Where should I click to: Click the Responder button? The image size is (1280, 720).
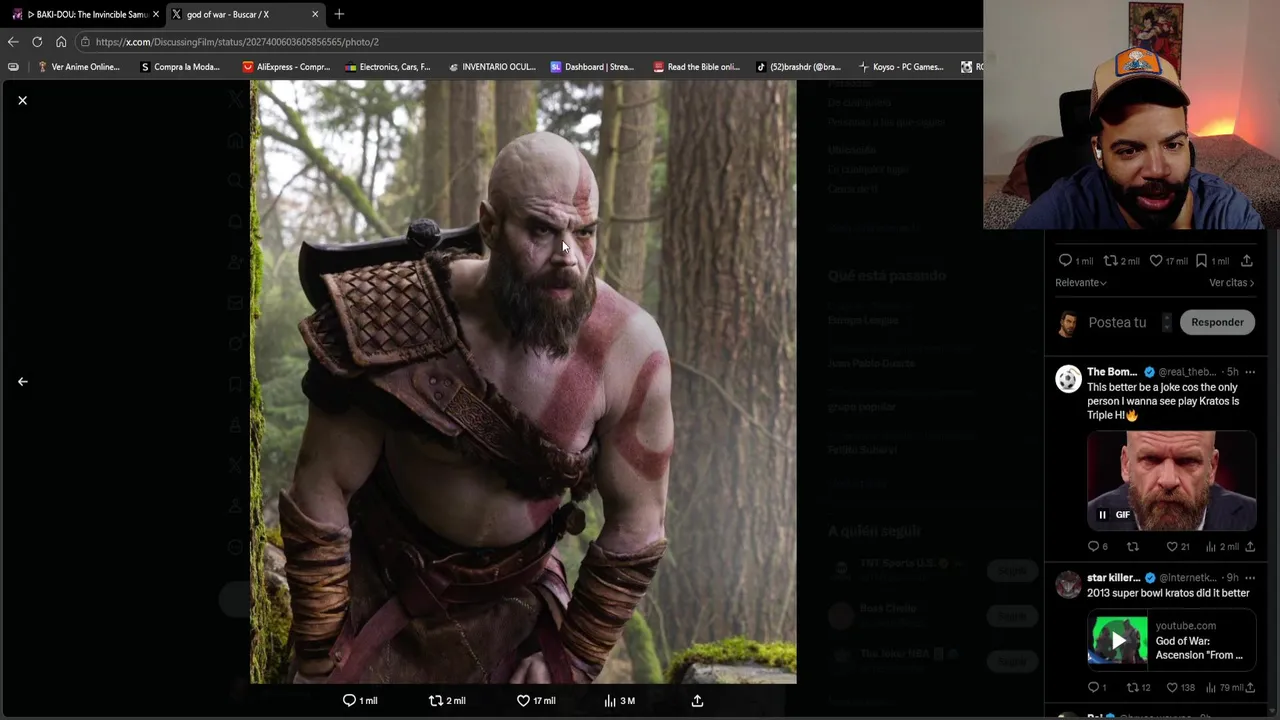1217,322
